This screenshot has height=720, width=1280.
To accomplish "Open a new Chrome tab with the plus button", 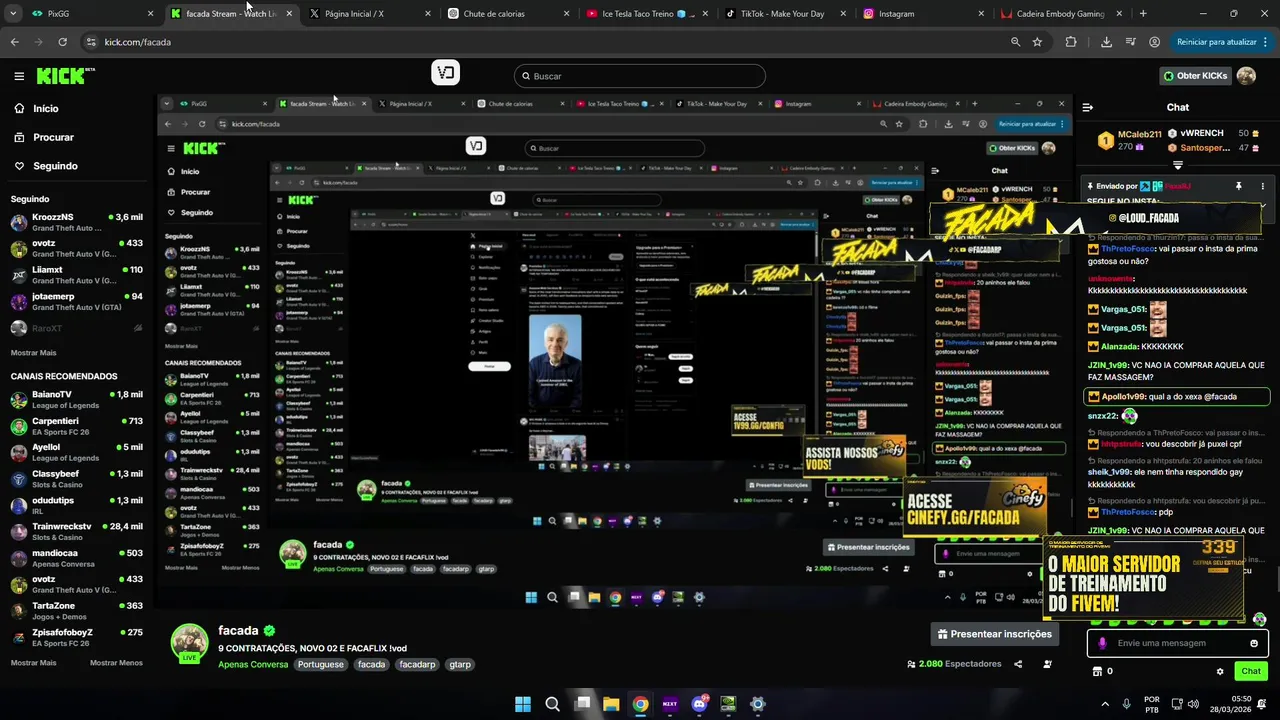I will click(x=1143, y=14).
